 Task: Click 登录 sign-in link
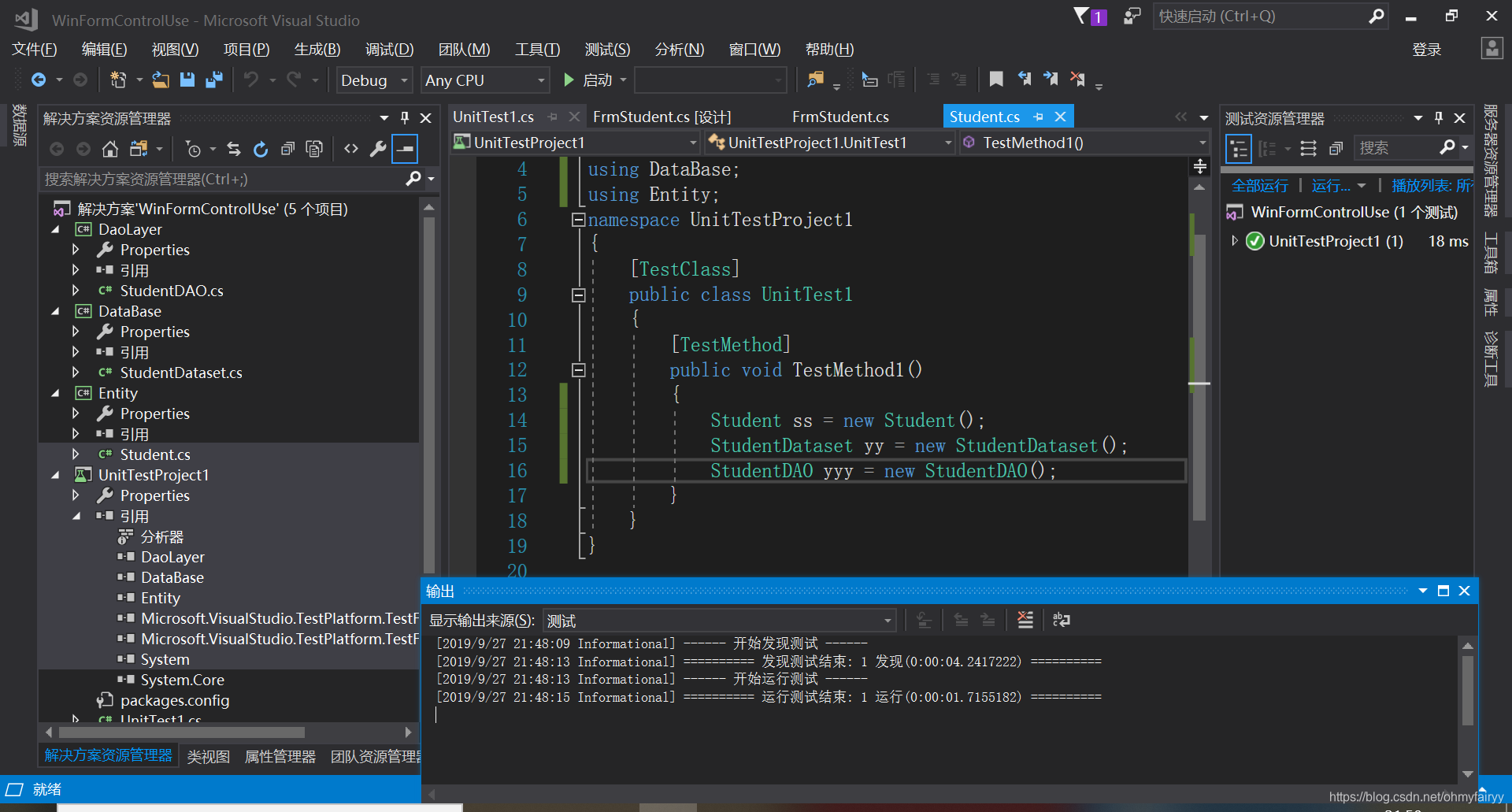click(1426, 50)
